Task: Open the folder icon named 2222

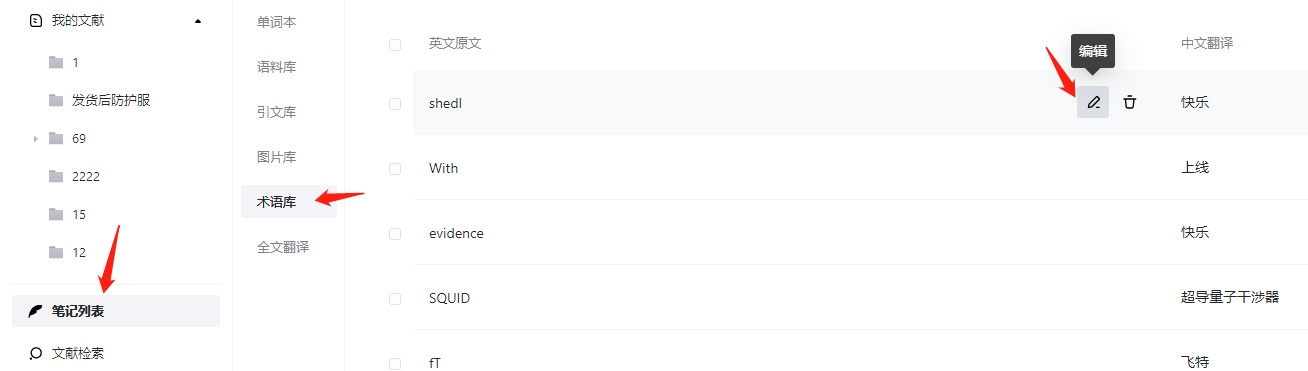Action: [56, 176]
